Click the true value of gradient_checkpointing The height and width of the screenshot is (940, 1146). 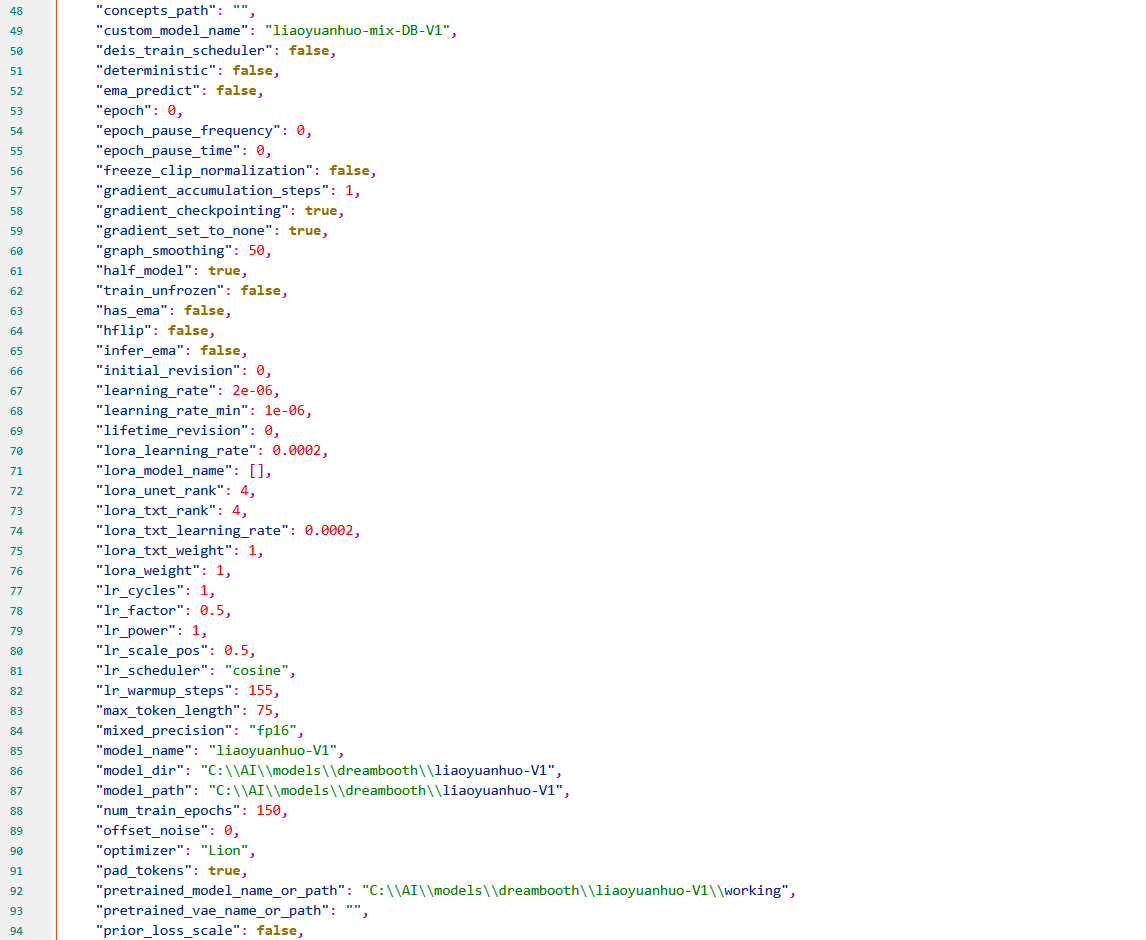tap(321, 210)
